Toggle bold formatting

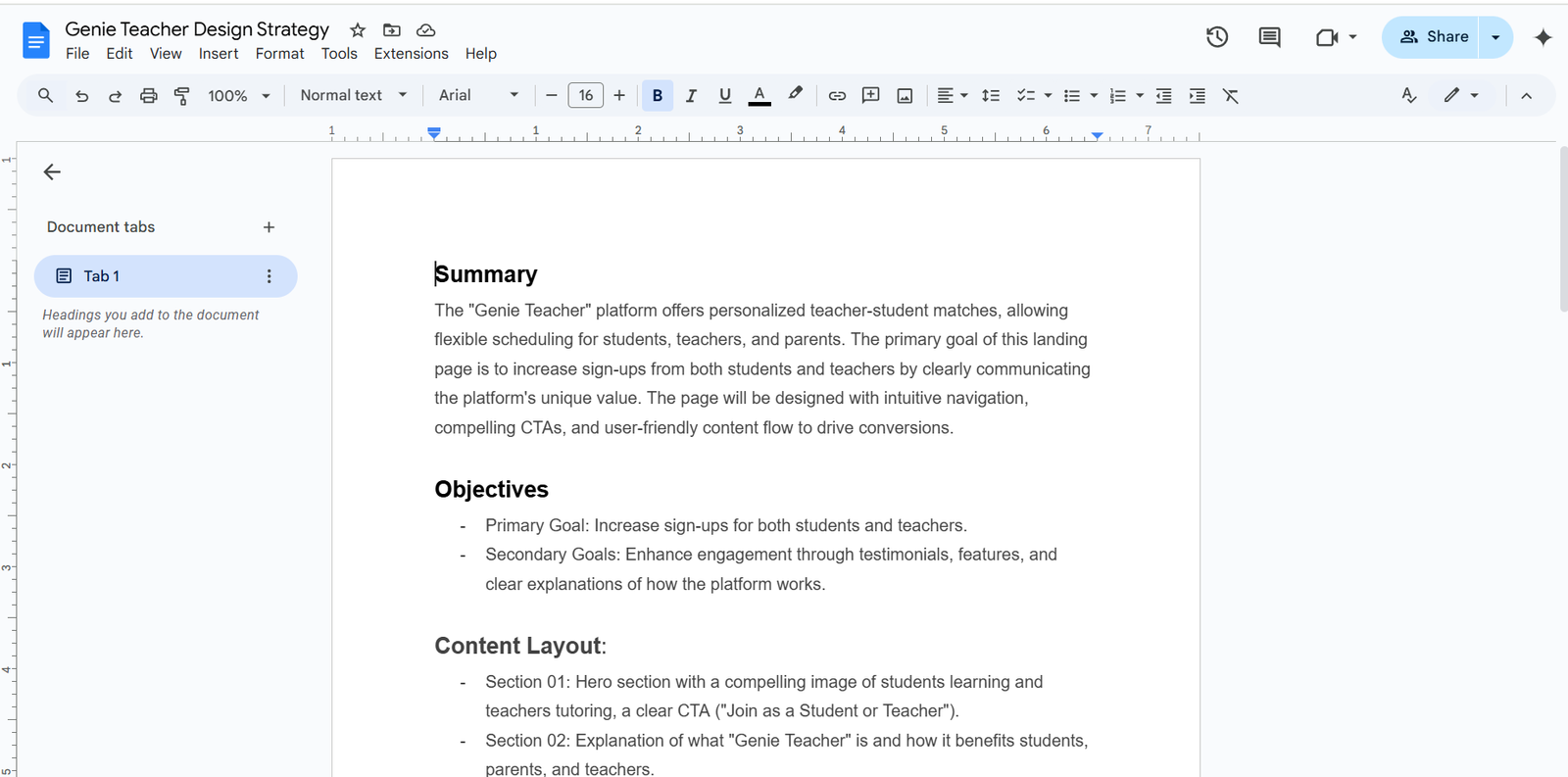tap(658, 95)
